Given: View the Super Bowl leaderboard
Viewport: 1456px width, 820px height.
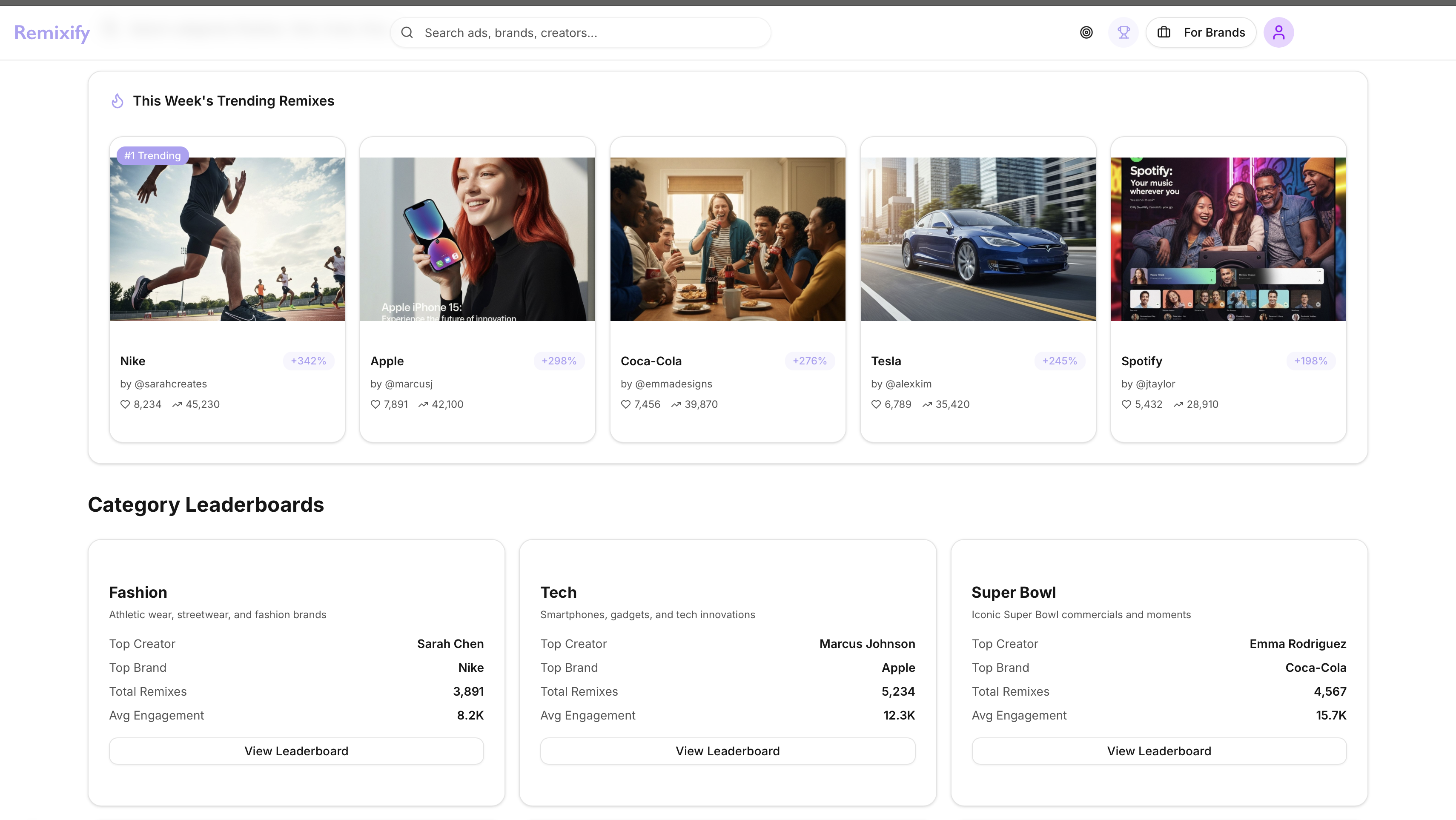Looking at the screenshot, I should (x=1159, y=751).
